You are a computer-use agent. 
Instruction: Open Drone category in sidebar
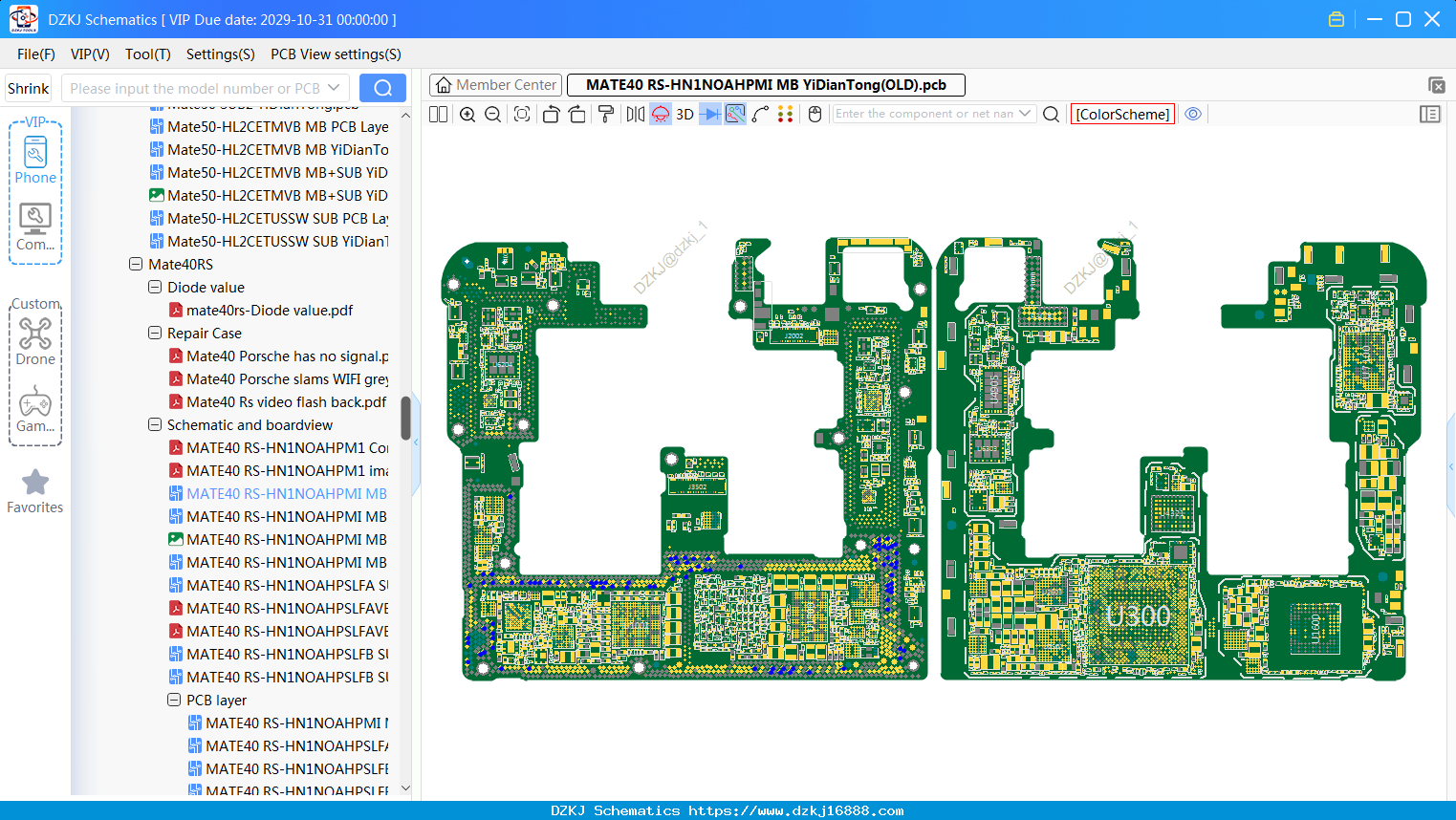(x=35, y=341)
